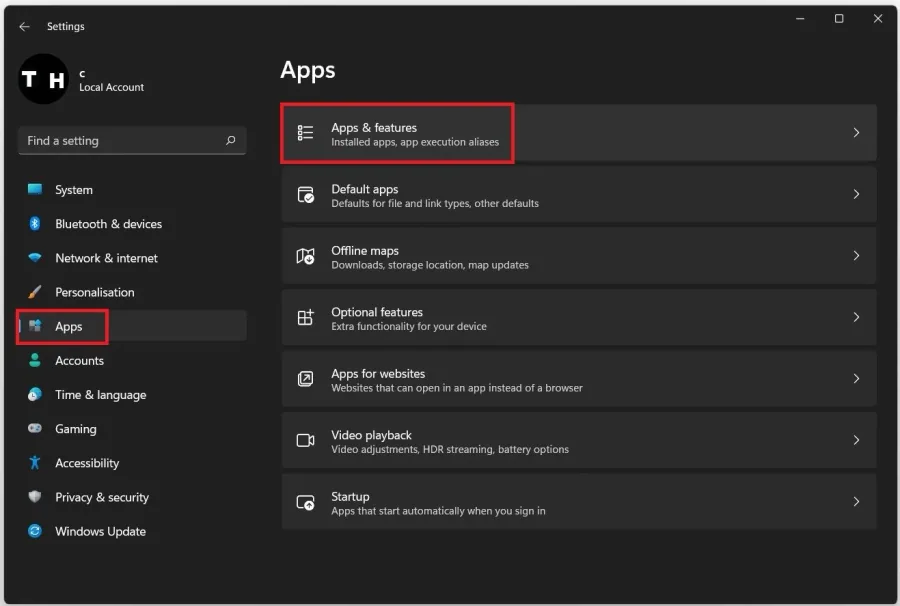Select Apps label in sidebar
This screenshot has width=900, height=606.
pyautogui.click(x=69, y=327)
